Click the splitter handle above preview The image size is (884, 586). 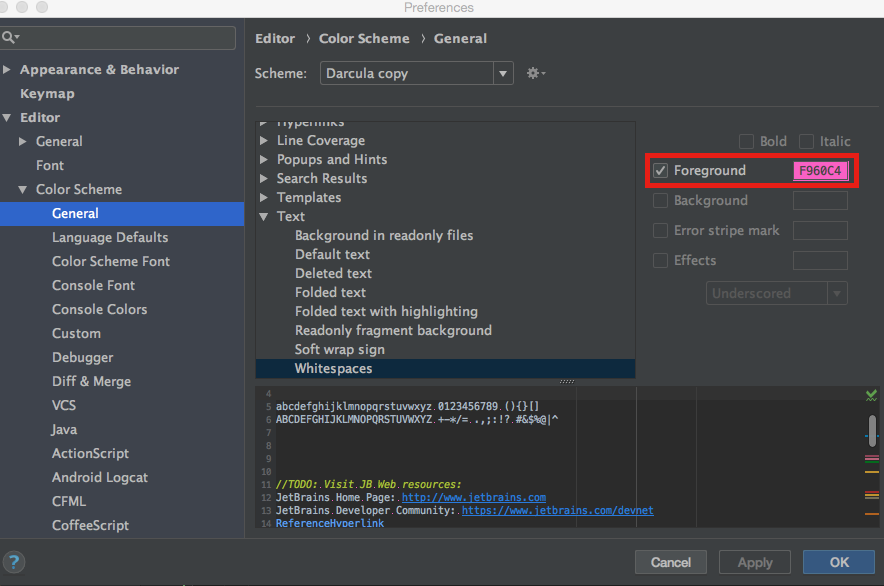pyautogui.click(x=567, y=382)
